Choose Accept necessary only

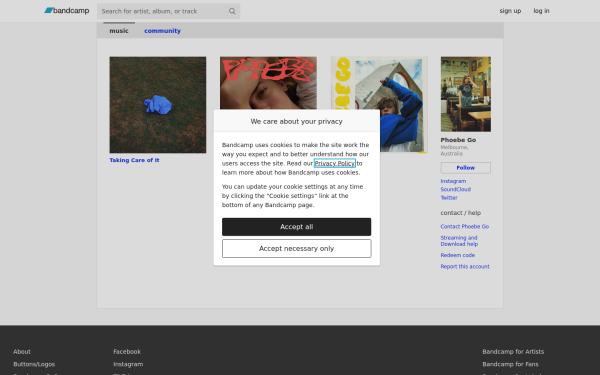coord(297,249)
